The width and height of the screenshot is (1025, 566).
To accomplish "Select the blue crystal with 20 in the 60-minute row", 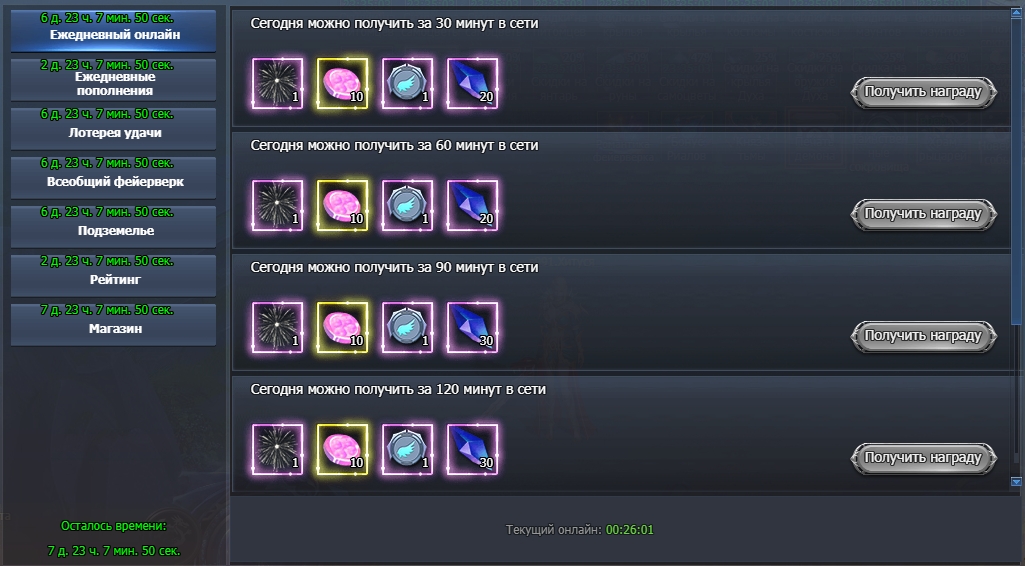I will click(x=472, y=206).
